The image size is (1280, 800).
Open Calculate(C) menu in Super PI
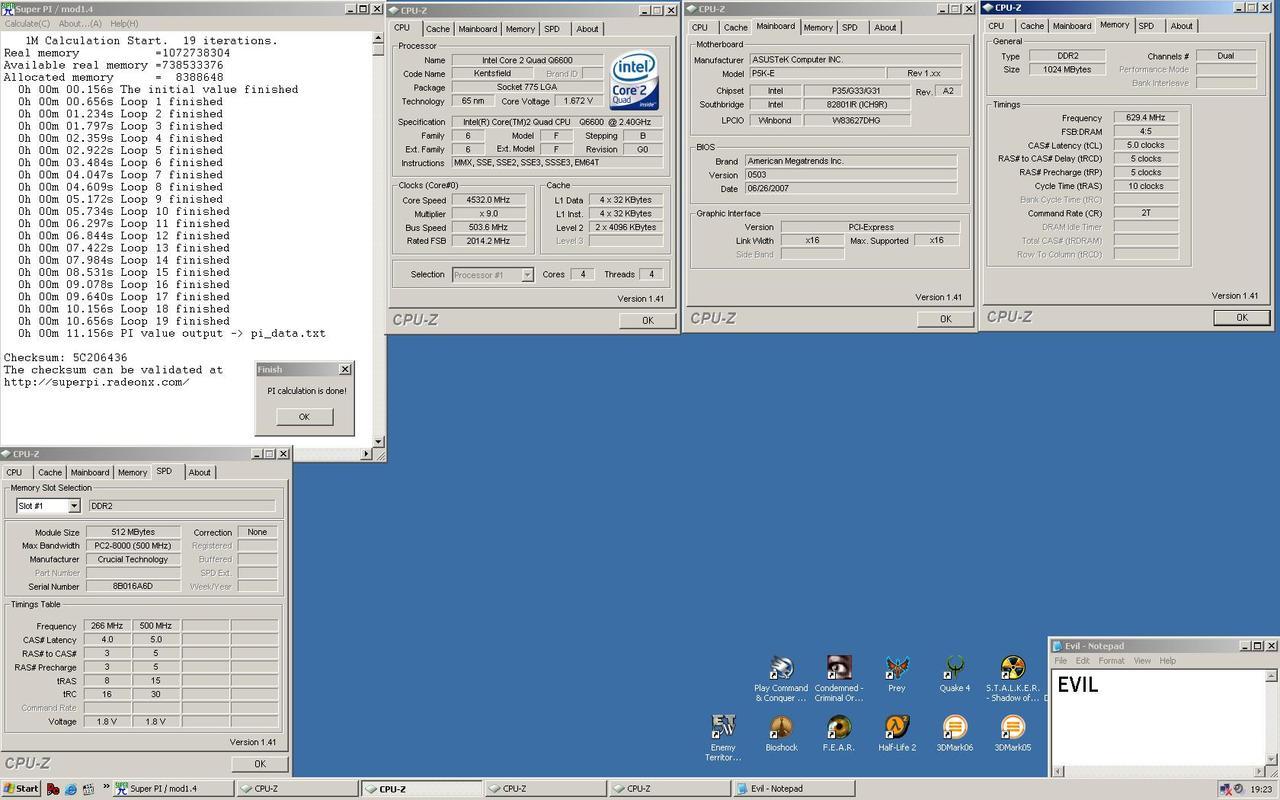point(27,23)
